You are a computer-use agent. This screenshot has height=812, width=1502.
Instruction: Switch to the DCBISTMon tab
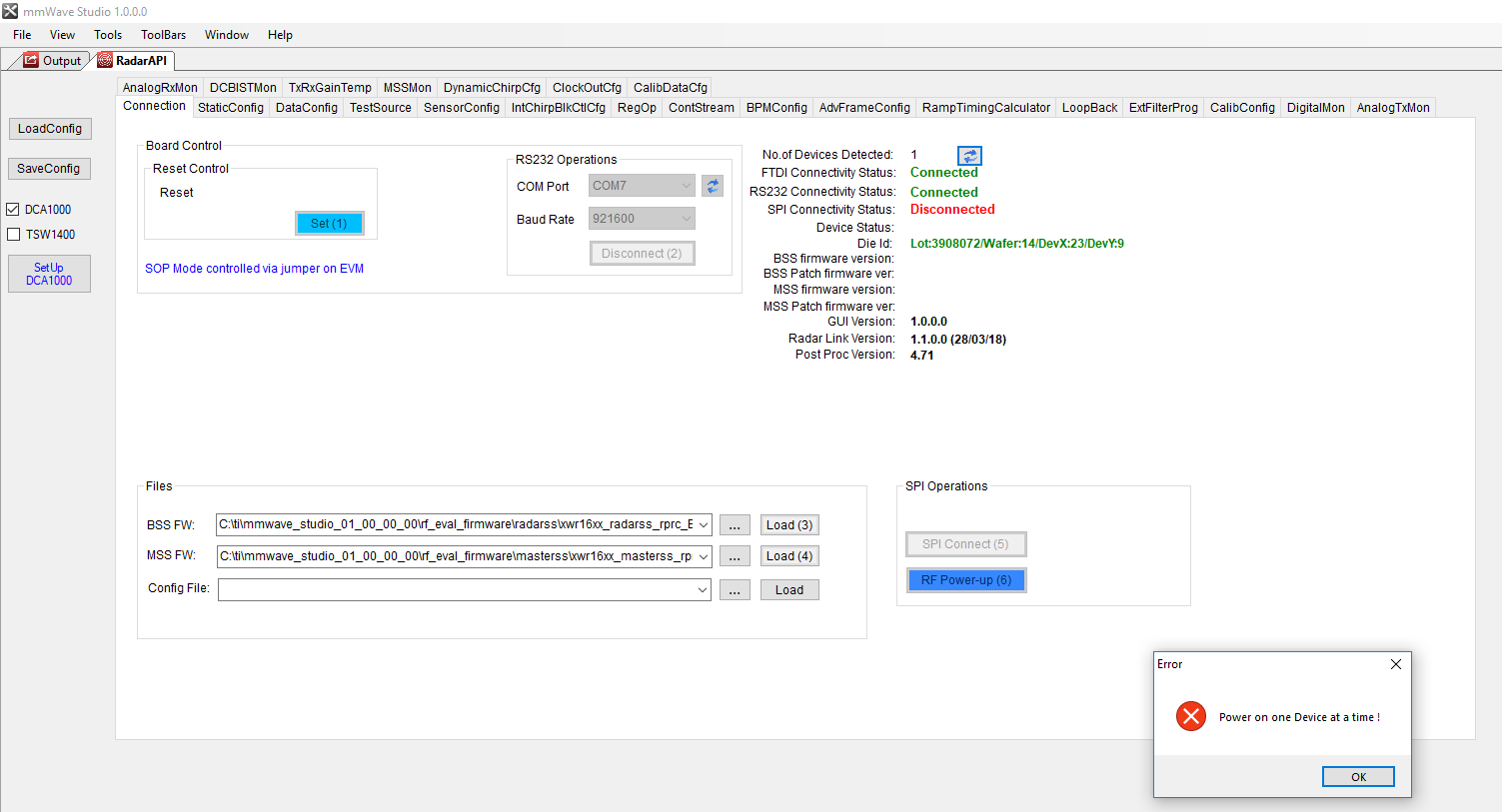[x=243, y=88]
